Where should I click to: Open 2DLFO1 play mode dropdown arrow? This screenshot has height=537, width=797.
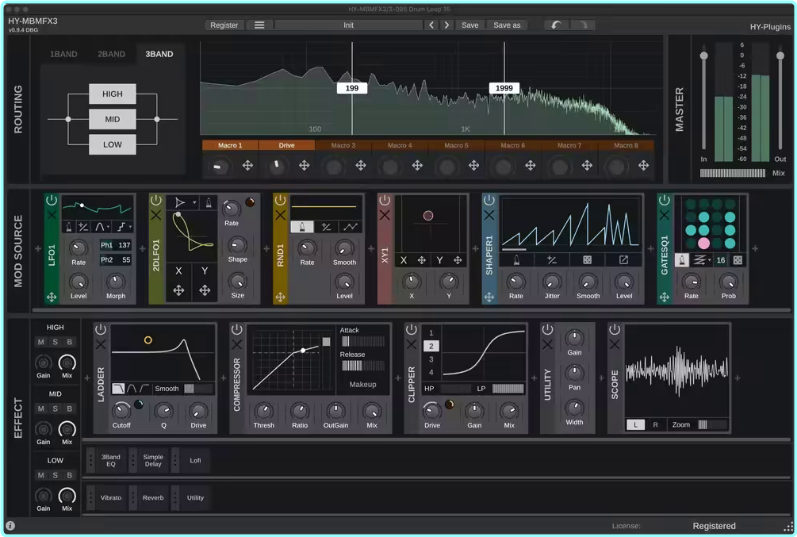pos(194,202)
